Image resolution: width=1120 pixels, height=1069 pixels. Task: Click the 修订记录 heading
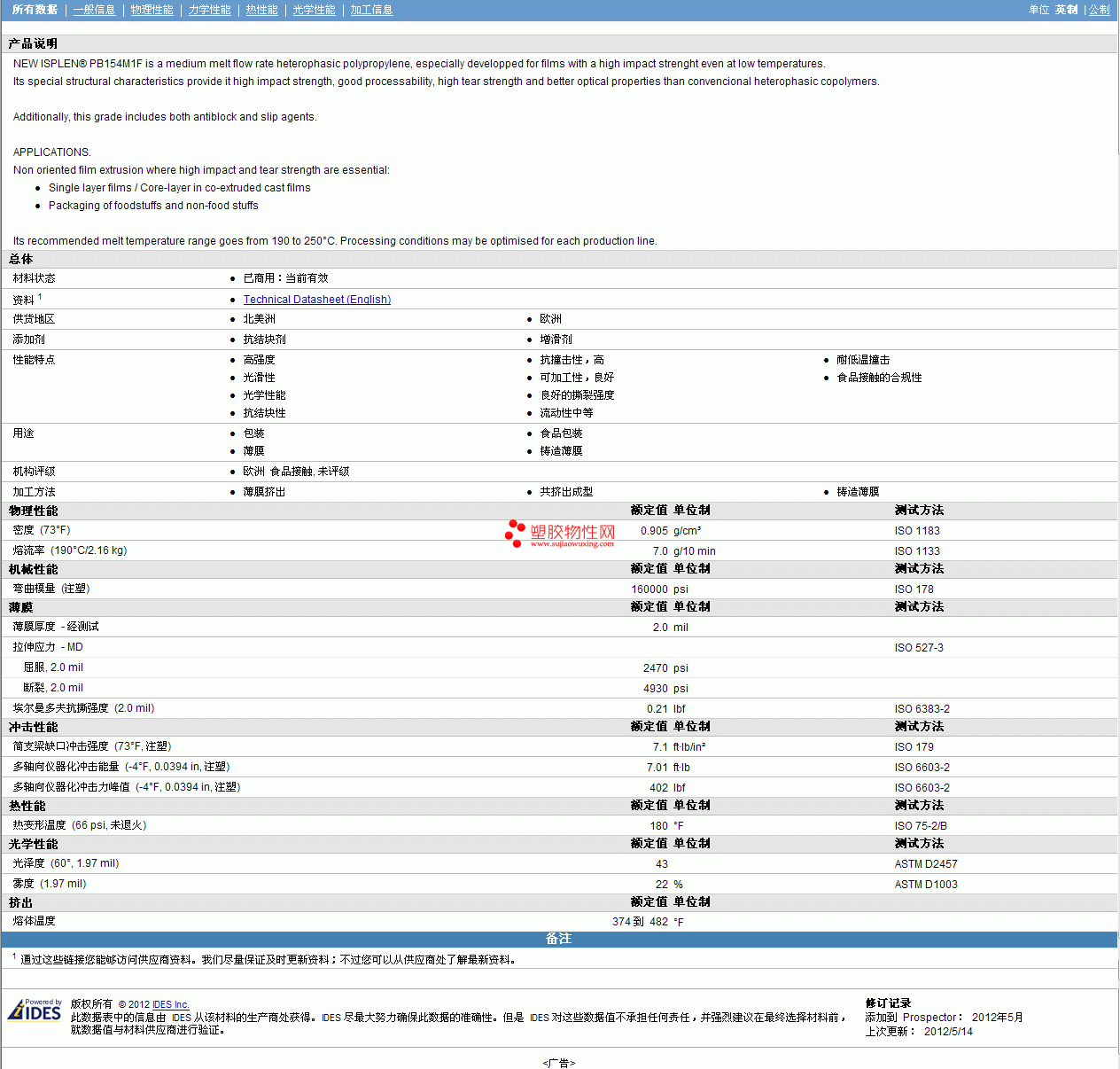888,1003
